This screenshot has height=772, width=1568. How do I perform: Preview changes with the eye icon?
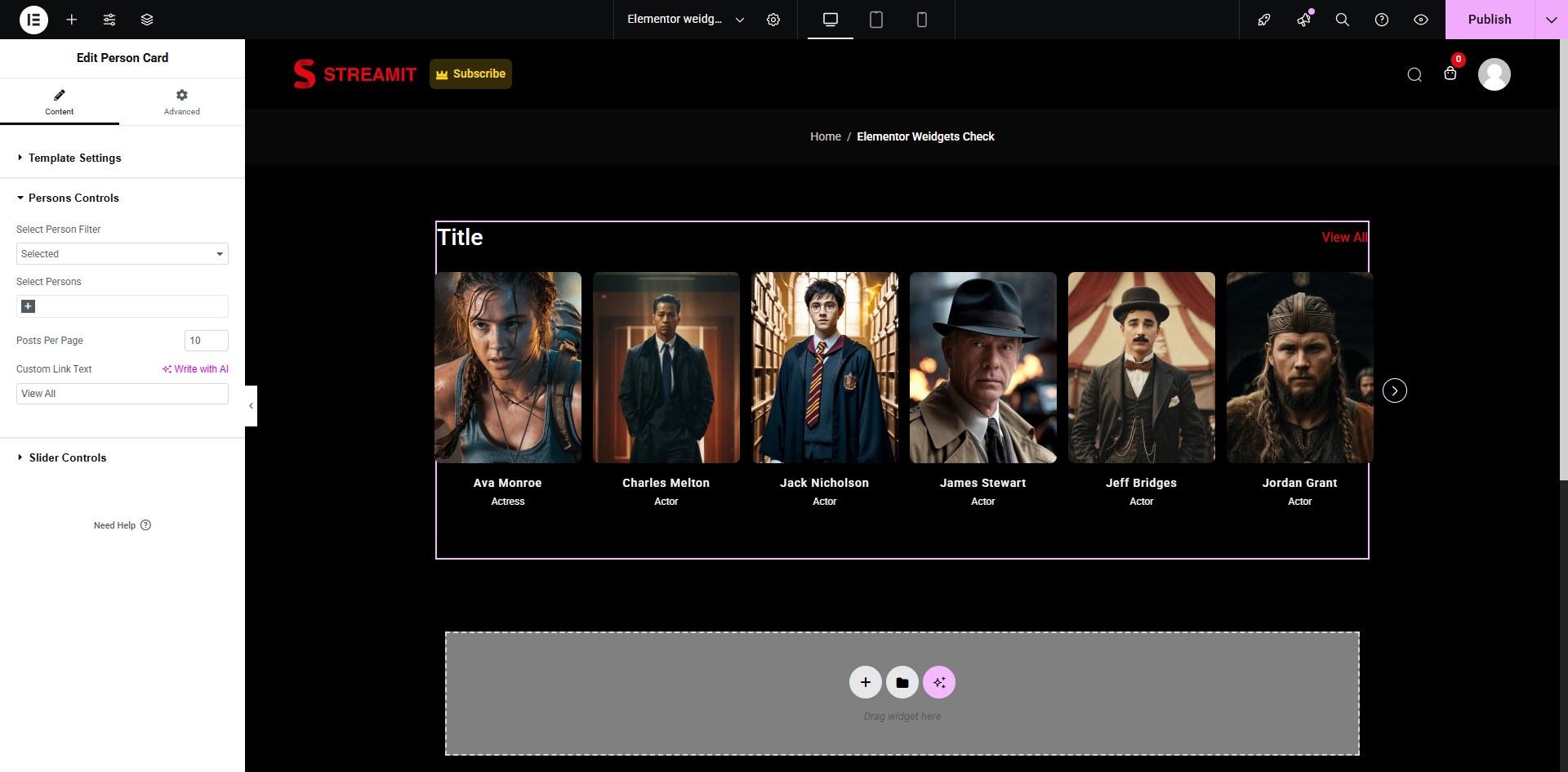coord(1421,20)
